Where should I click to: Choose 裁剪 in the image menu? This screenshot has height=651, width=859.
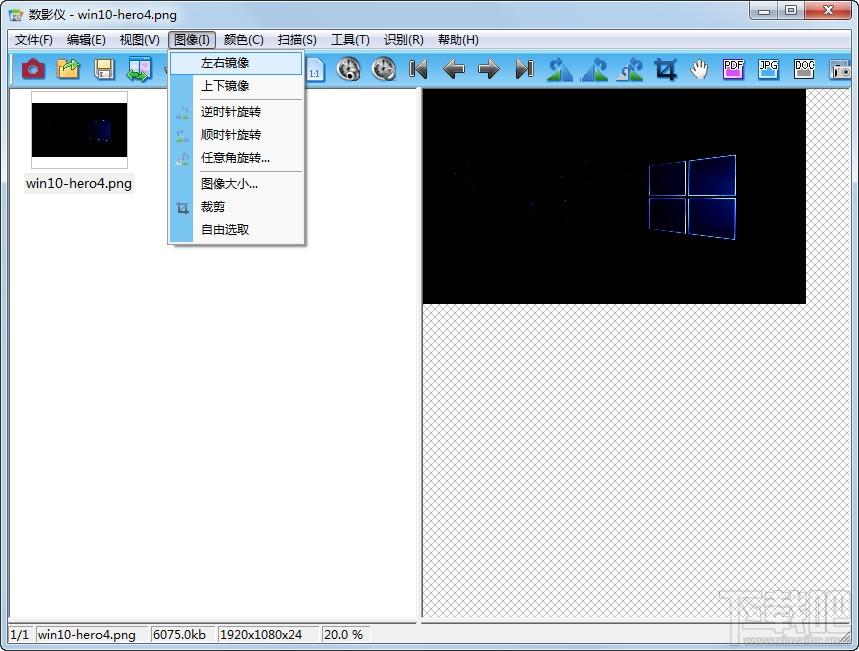tap(236, 207)
